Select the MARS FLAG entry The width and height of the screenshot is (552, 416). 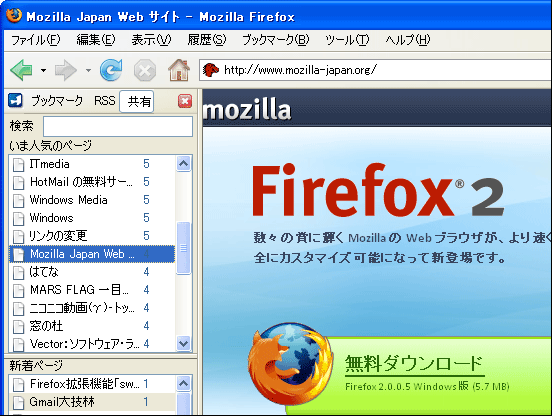(92, 290)
